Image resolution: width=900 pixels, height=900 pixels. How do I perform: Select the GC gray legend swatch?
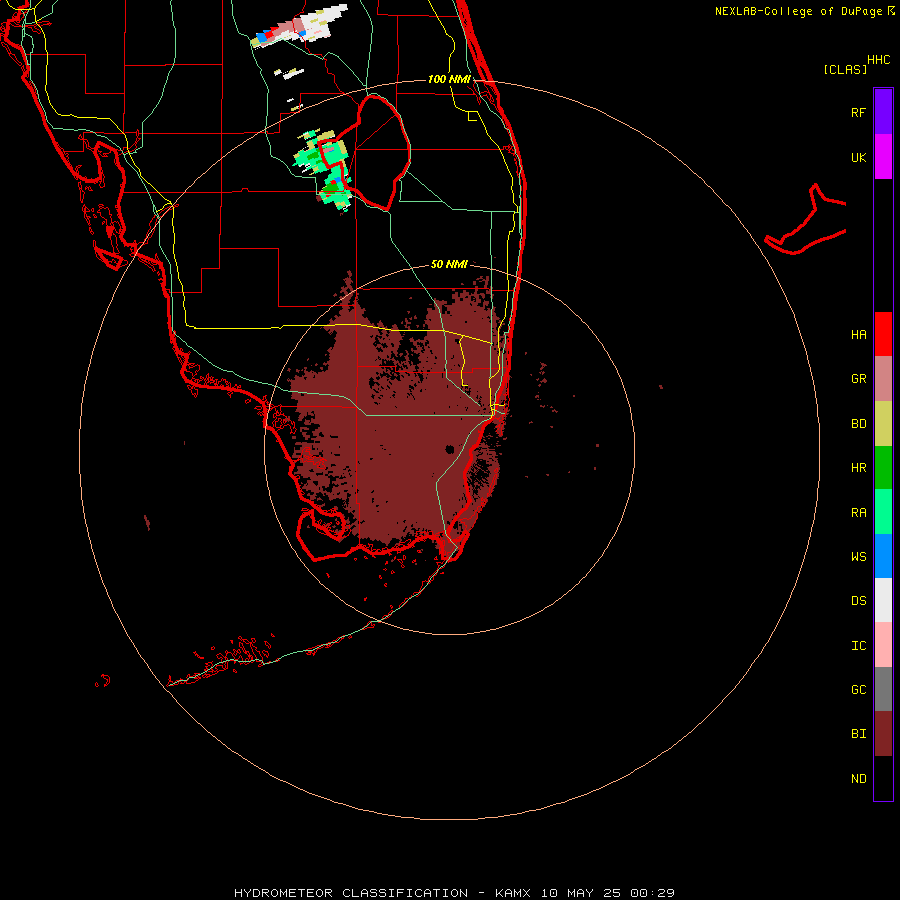click(x=883, y=689)
